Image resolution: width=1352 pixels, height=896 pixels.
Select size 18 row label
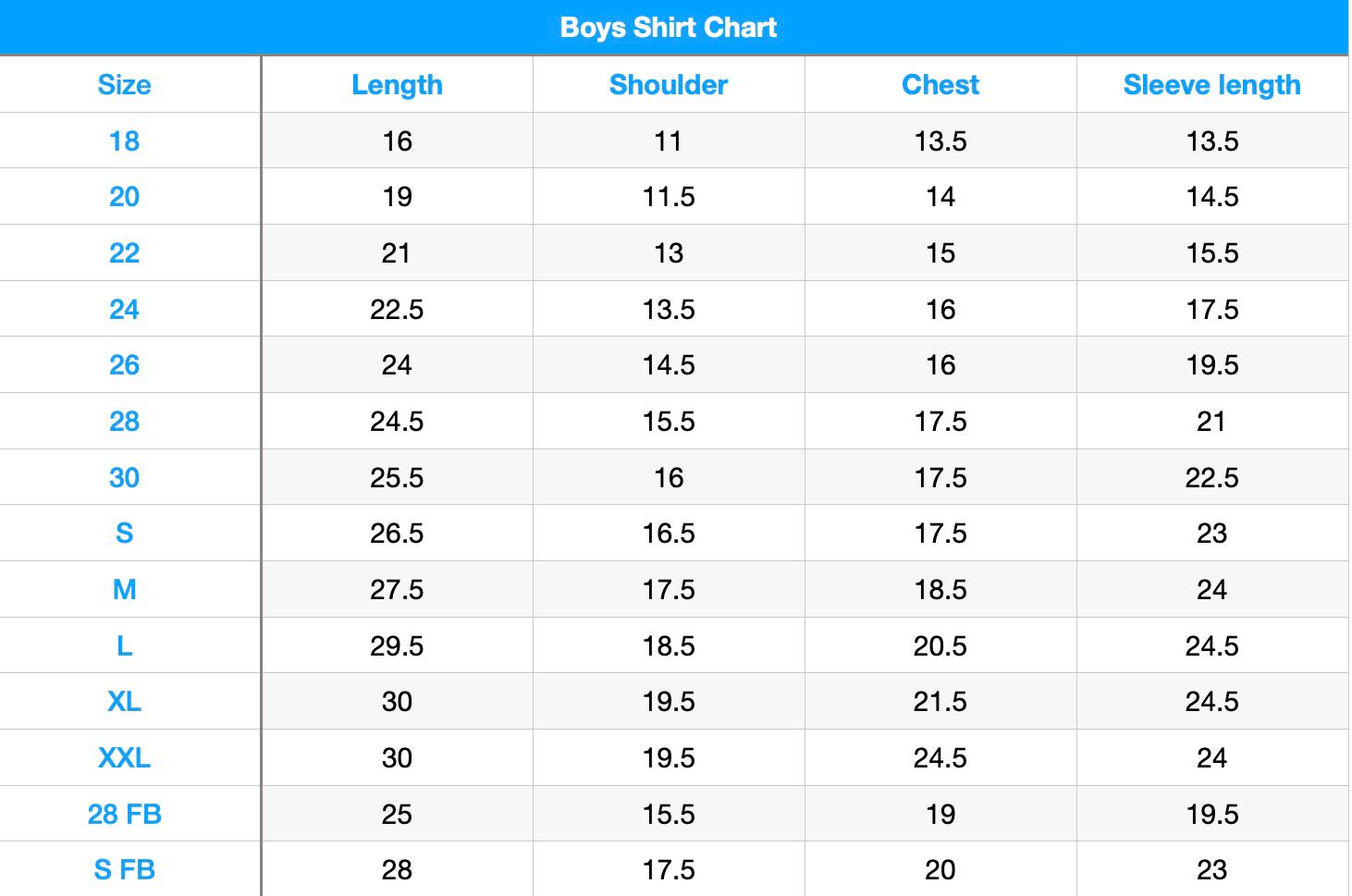124,141
